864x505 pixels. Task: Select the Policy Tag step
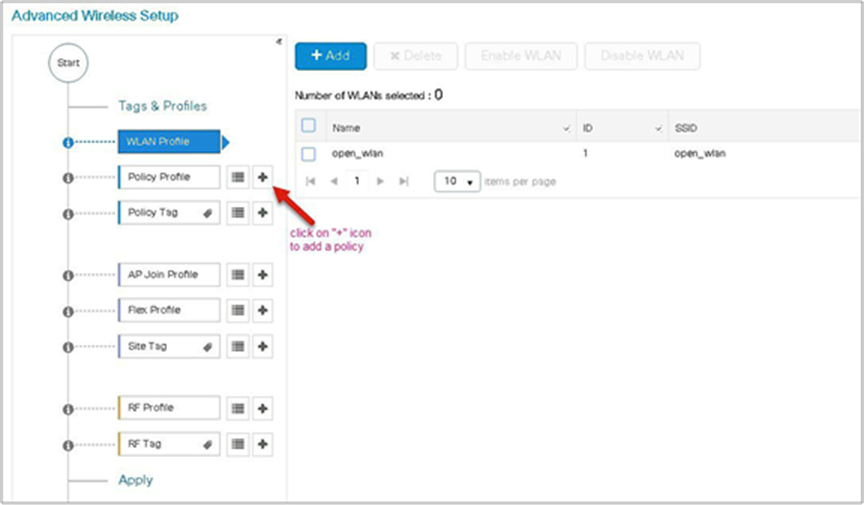(x=169, y=213)
